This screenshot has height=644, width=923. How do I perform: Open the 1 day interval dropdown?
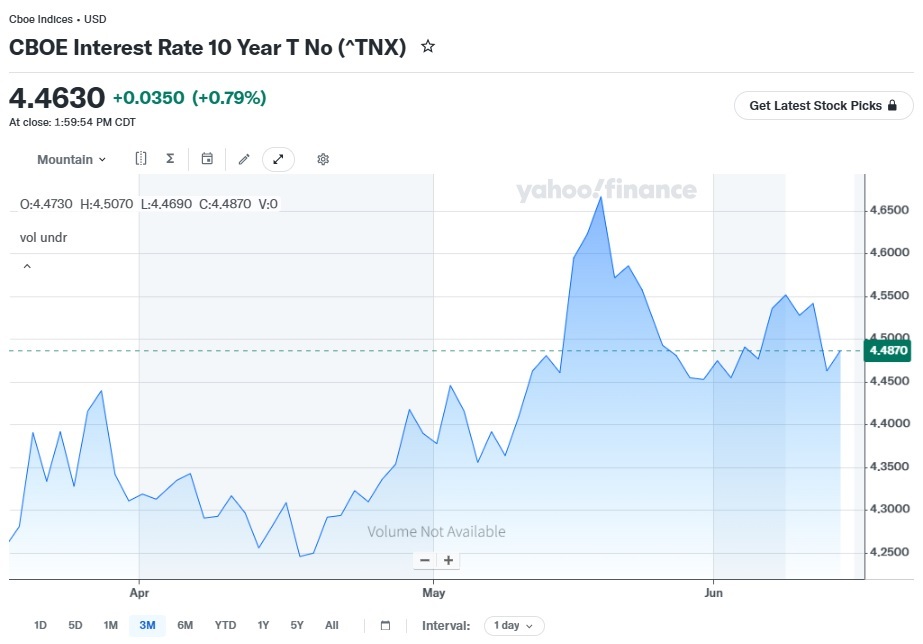point(514,625)
